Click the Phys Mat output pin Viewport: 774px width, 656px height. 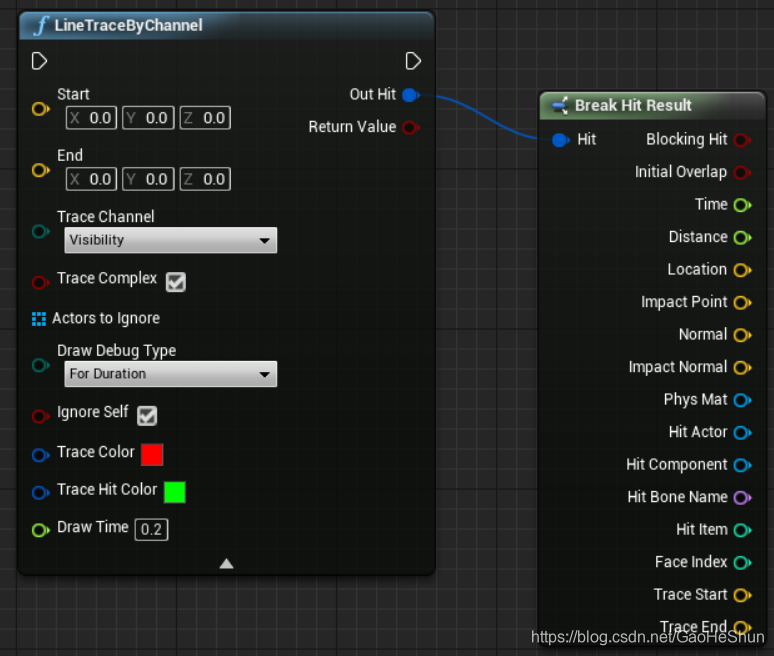point(742,400)
